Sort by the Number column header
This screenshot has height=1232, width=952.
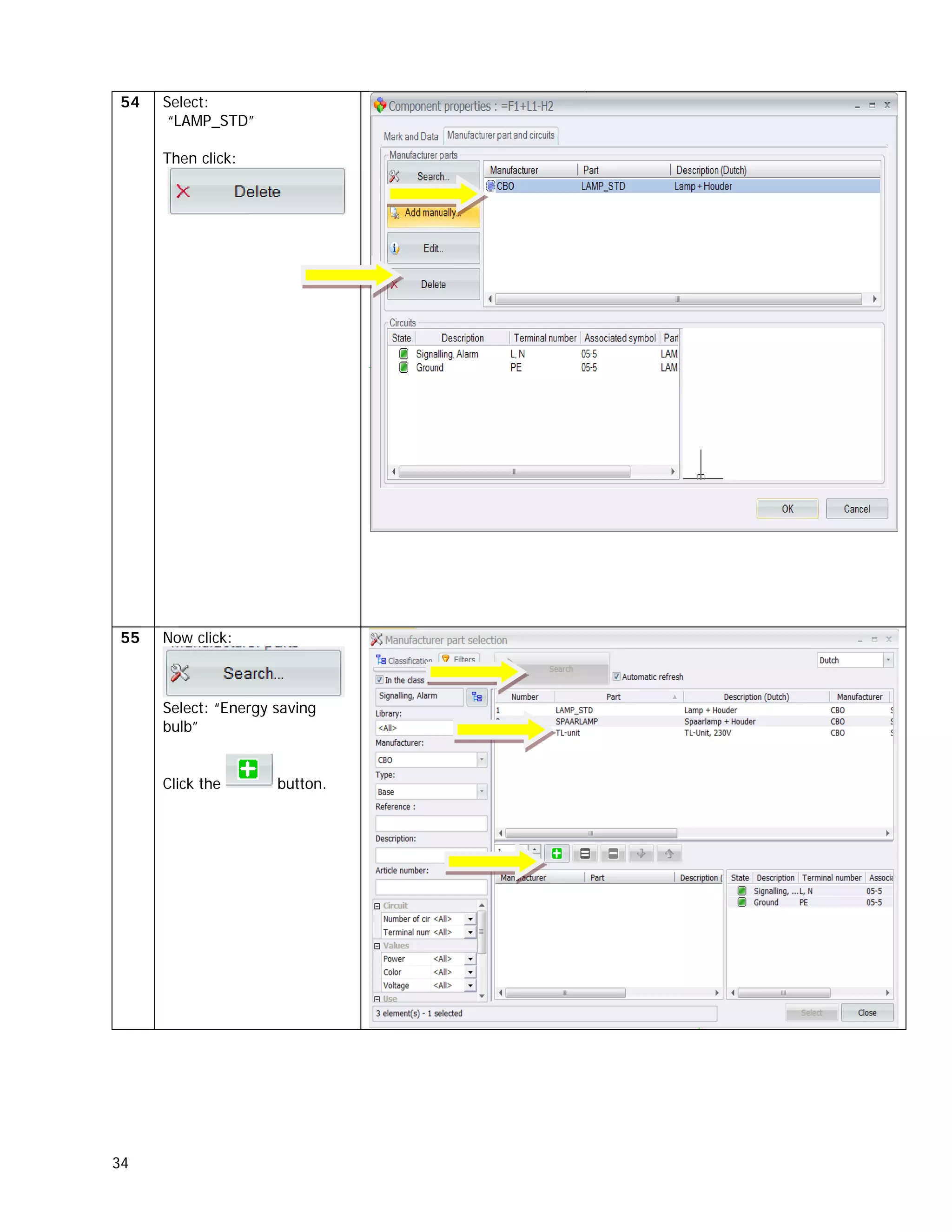click(524, 697)
